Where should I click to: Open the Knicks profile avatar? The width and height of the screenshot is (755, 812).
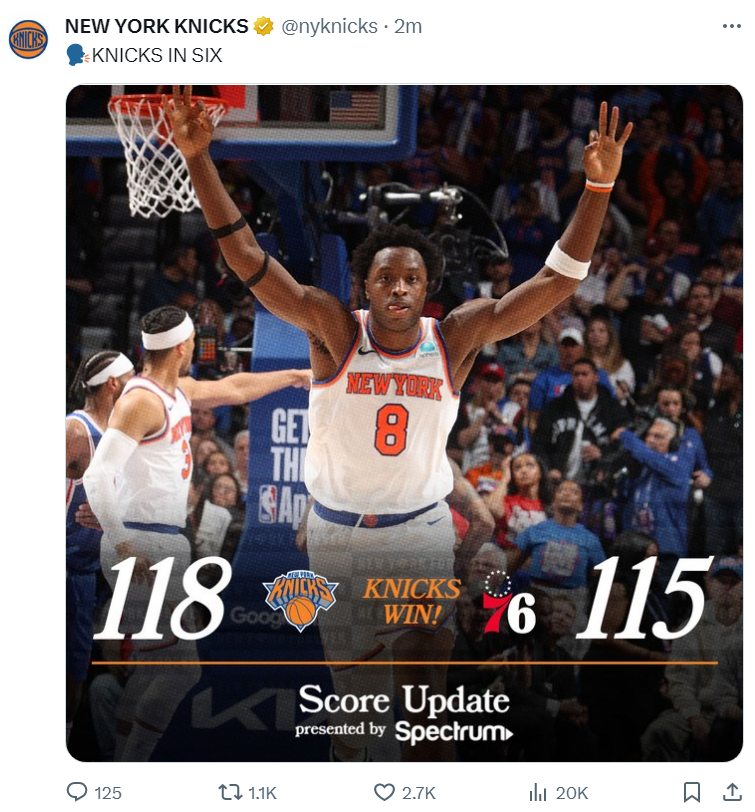click(28, 39)
